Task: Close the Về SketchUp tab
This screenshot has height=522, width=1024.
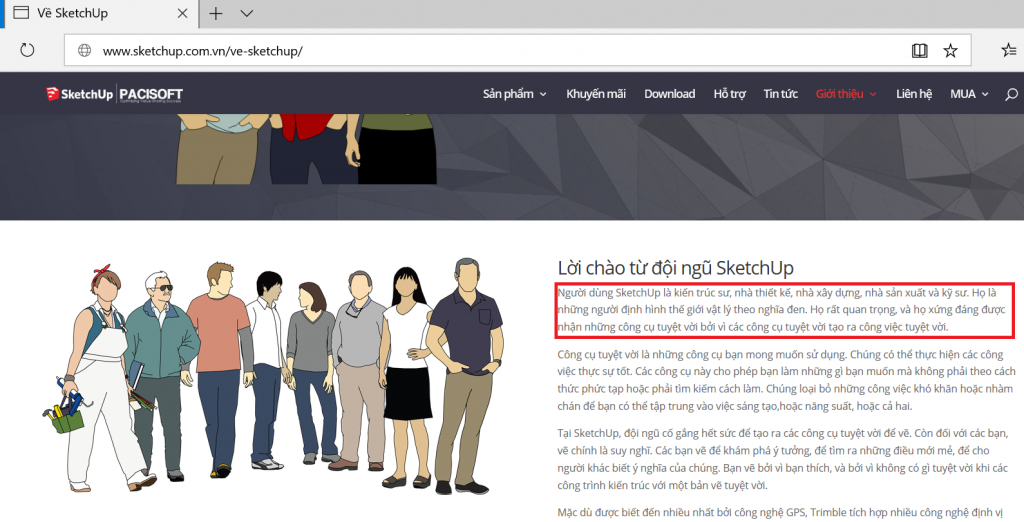Action: pos(183,13)
